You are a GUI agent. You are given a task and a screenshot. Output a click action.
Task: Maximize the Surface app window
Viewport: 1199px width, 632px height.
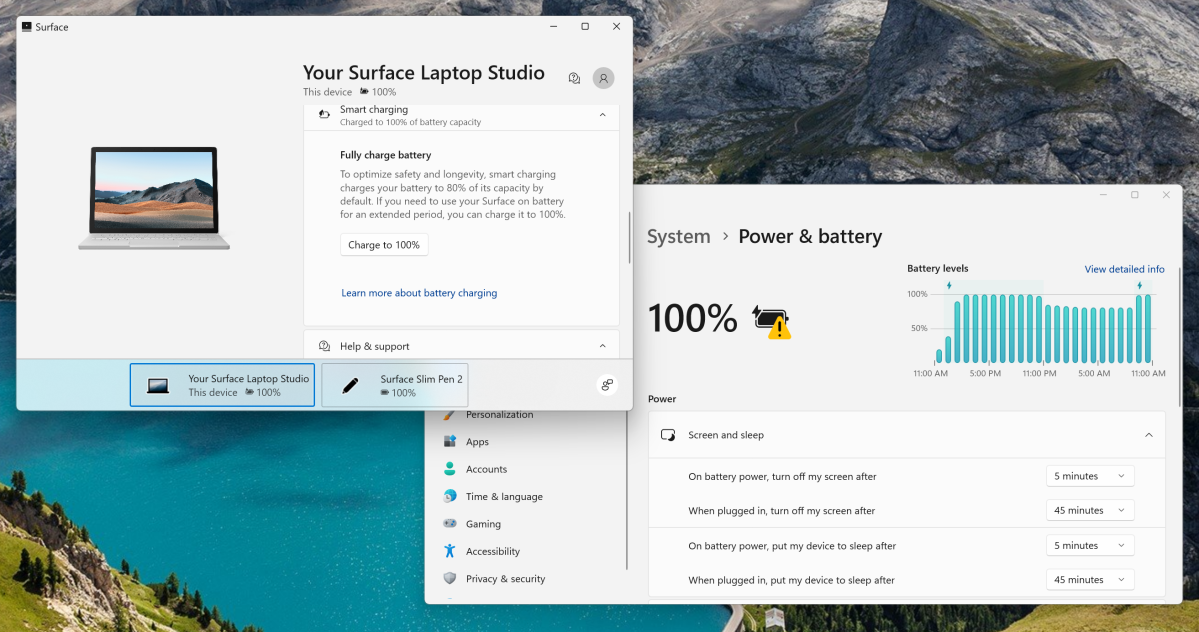tap(585, 27)
